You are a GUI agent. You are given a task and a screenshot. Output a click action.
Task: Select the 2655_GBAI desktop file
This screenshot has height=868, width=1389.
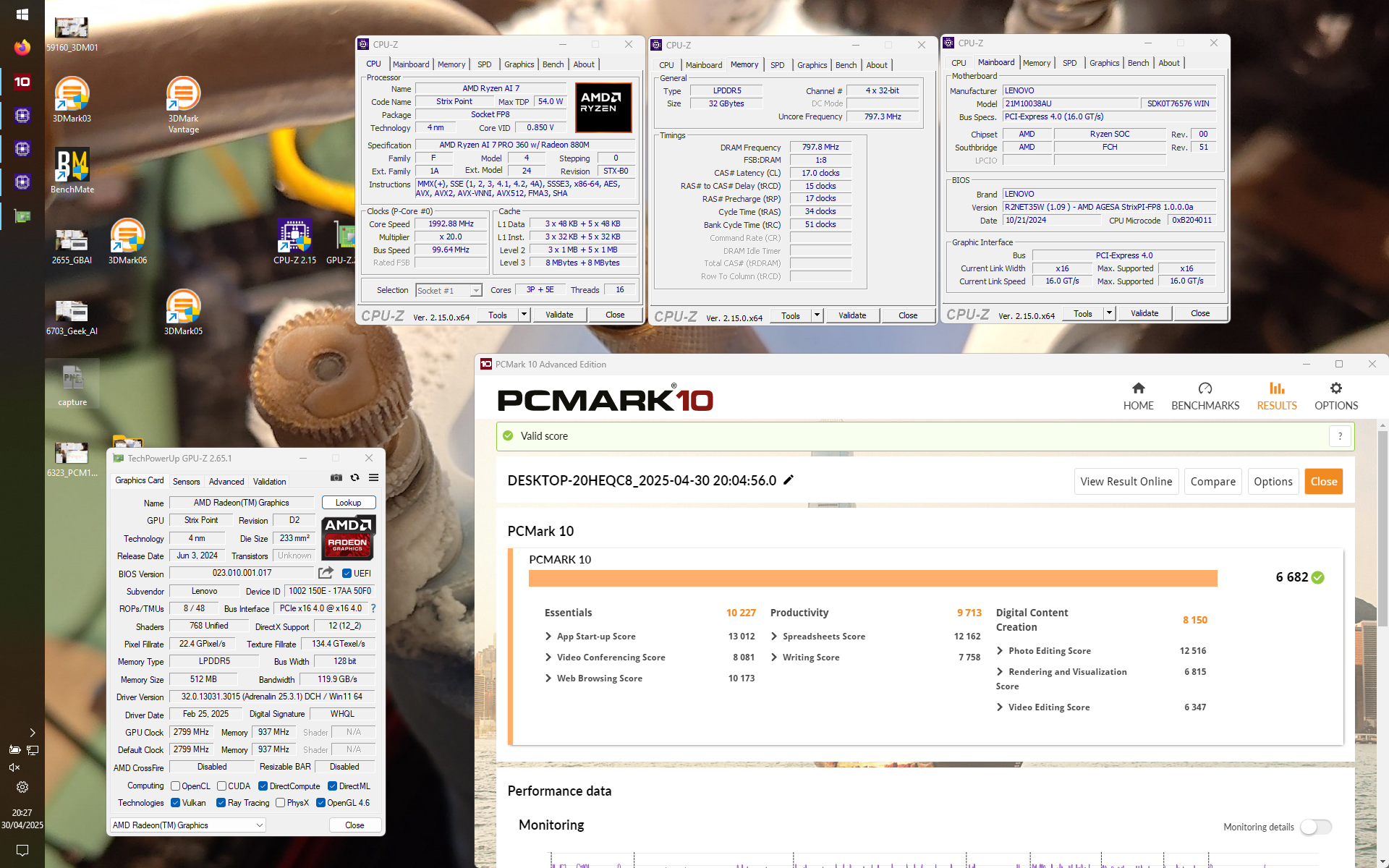tap(72, 246)
